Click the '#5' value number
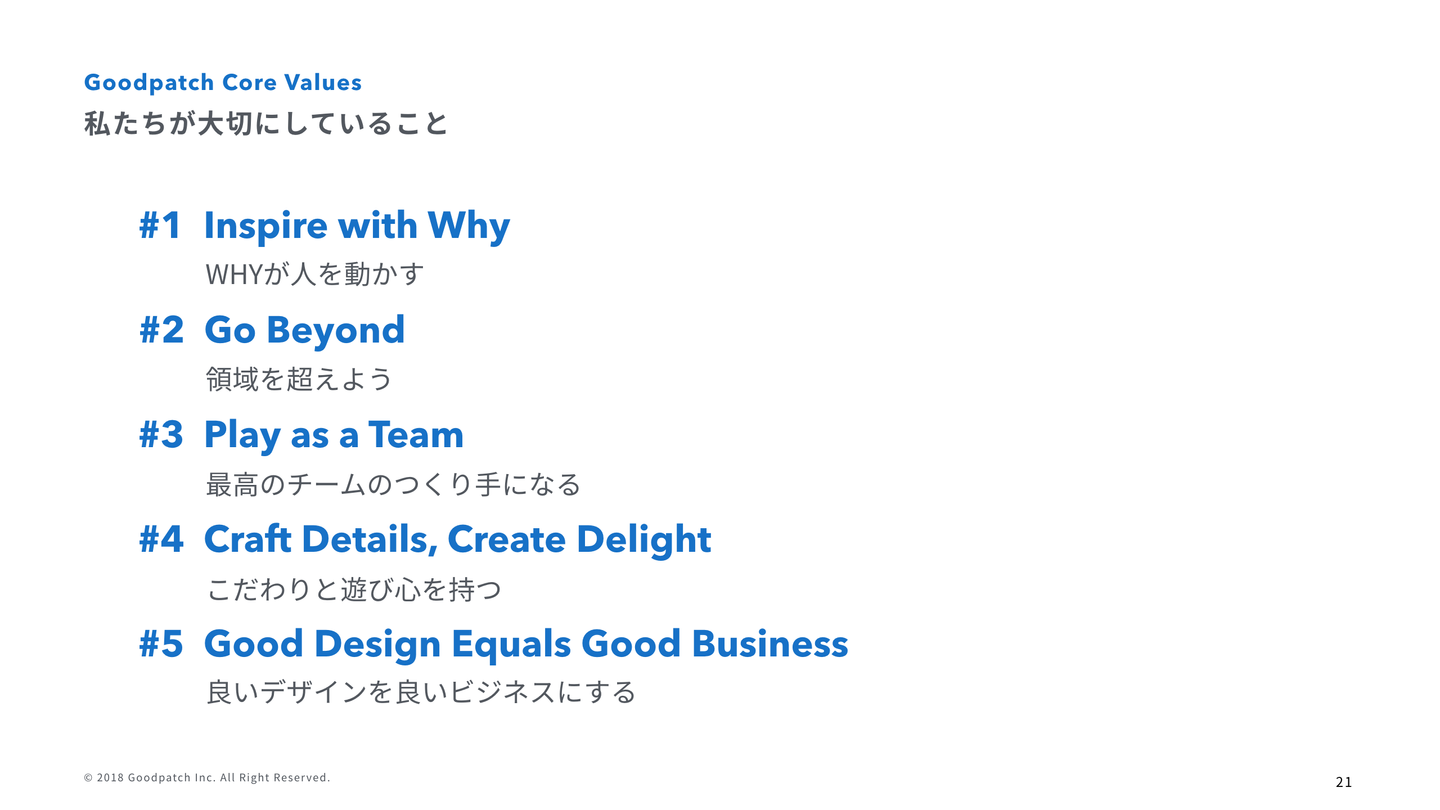1440x810 pixels. (x=161, y=644)
